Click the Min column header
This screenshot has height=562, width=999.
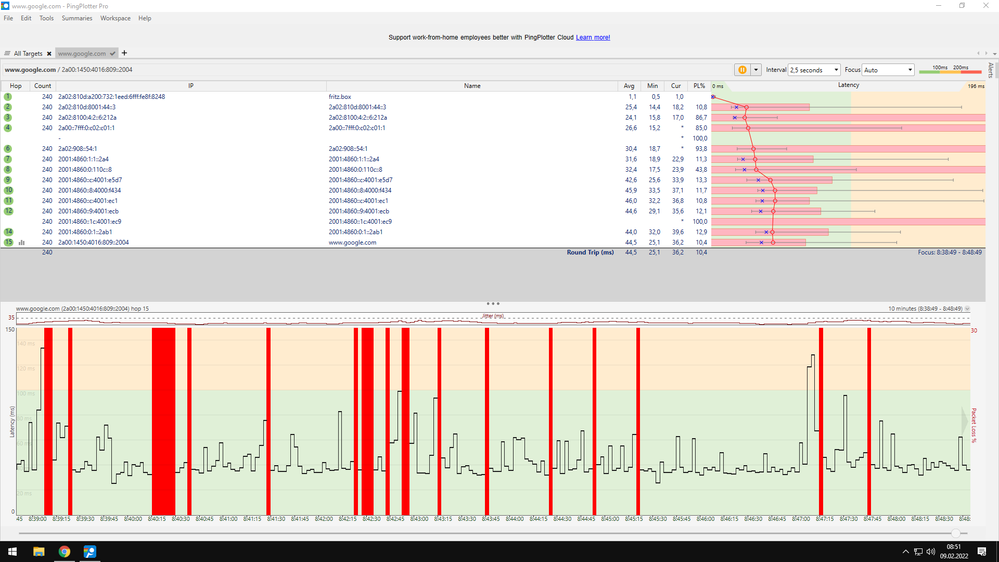pos(652,86)
